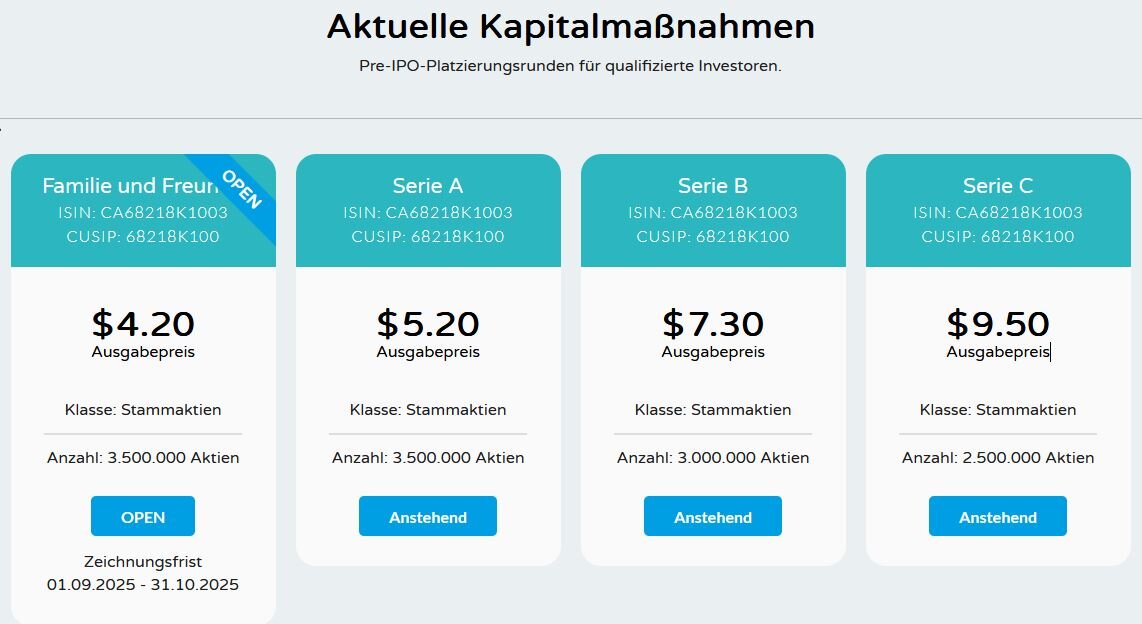Click Anzahl: 3.000.000 Aktien in Serie B
The height and width of the screenshot is (624, 1142).
(x=713, y=458)
